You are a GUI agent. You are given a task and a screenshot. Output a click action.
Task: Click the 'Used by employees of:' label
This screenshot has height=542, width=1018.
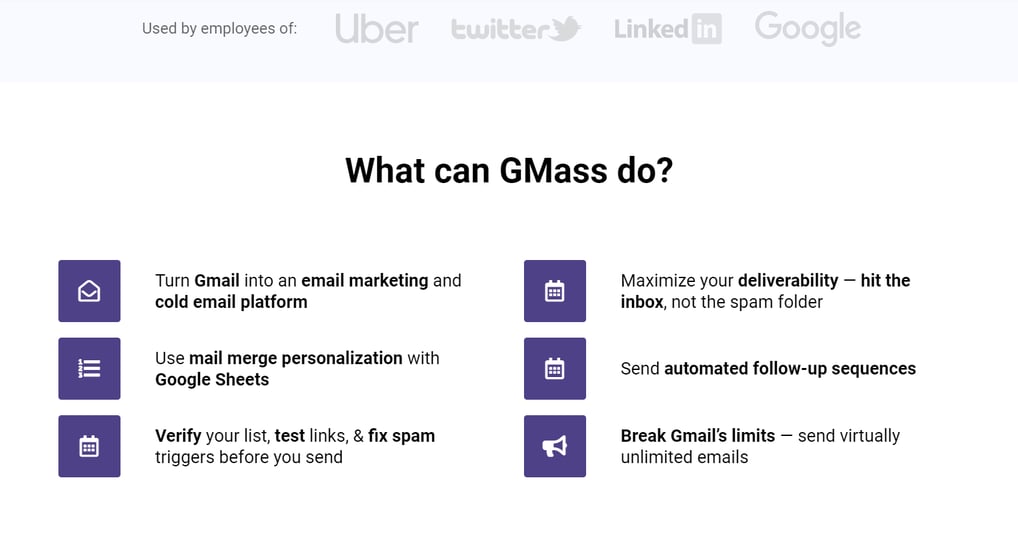219,29
